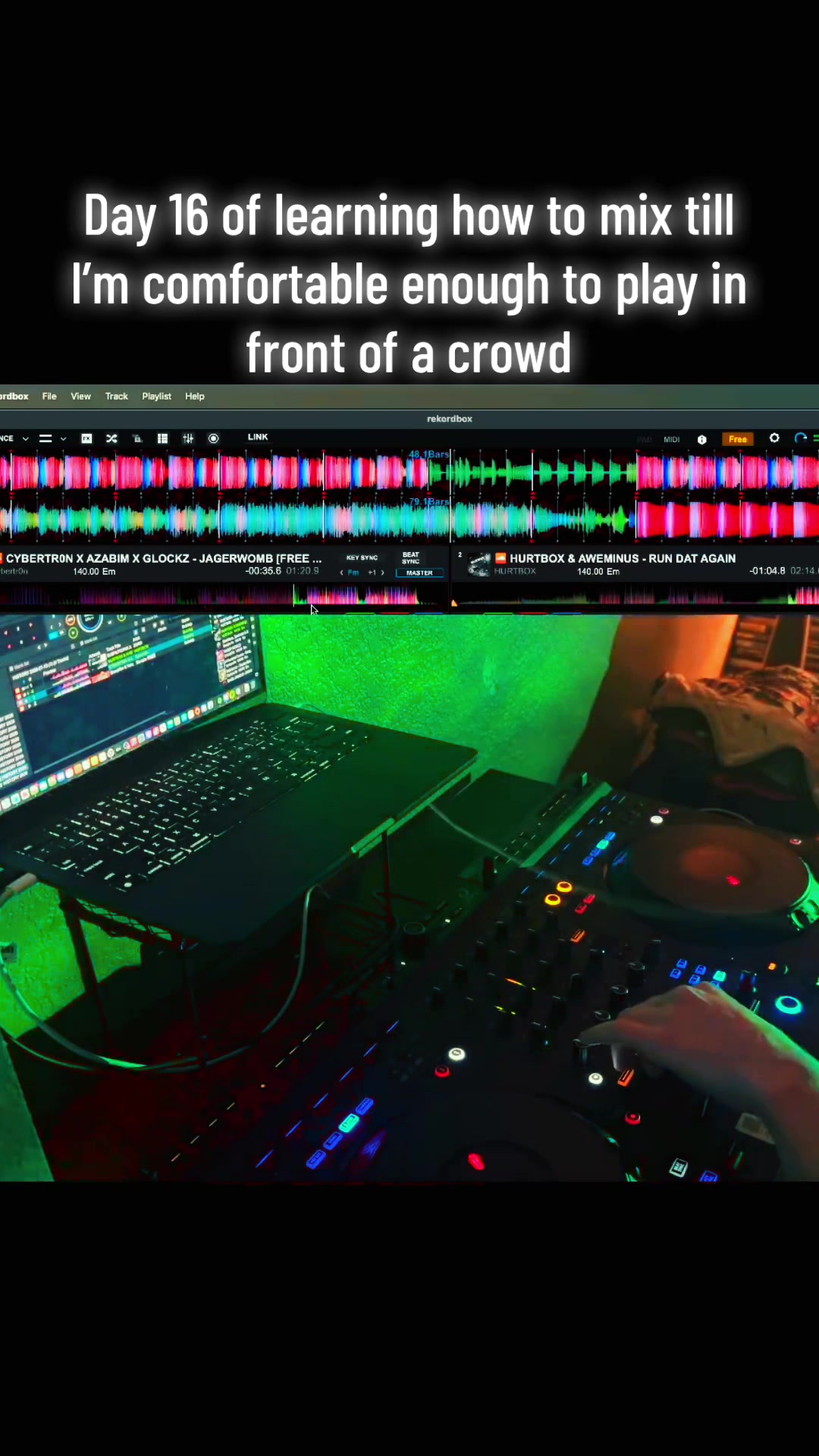Screen dimensions: 819x1456
Task: Open the View menu
Action: coord(80,397)
